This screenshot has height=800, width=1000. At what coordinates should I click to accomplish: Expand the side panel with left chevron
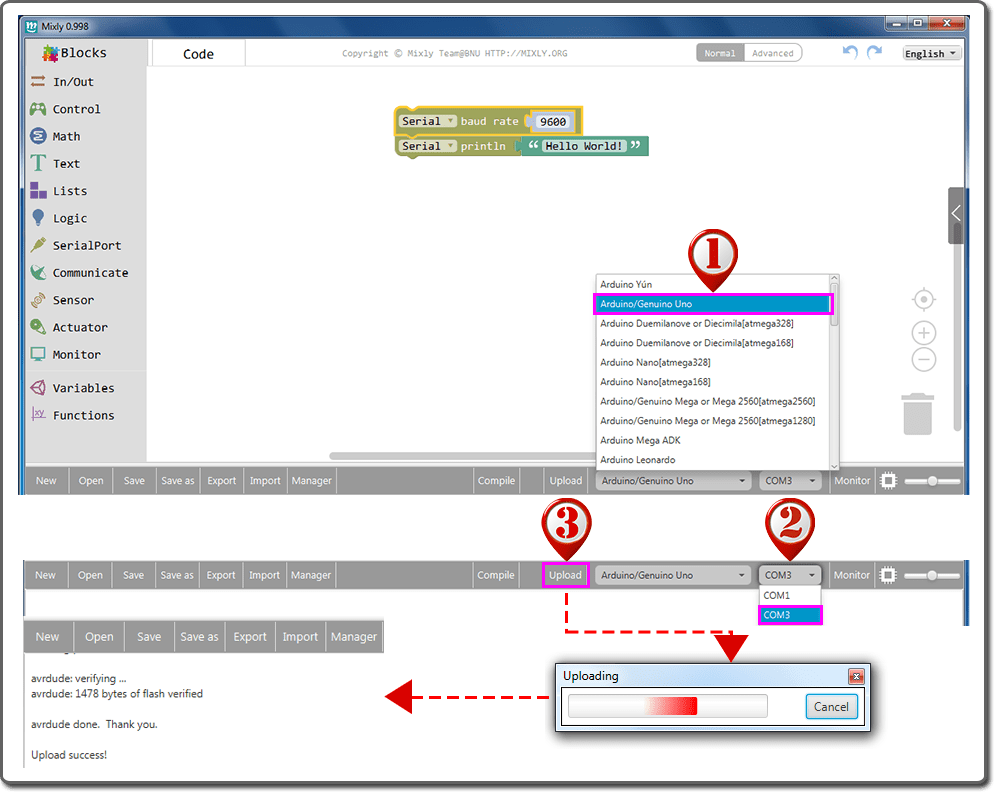click(x=955, y=214)
